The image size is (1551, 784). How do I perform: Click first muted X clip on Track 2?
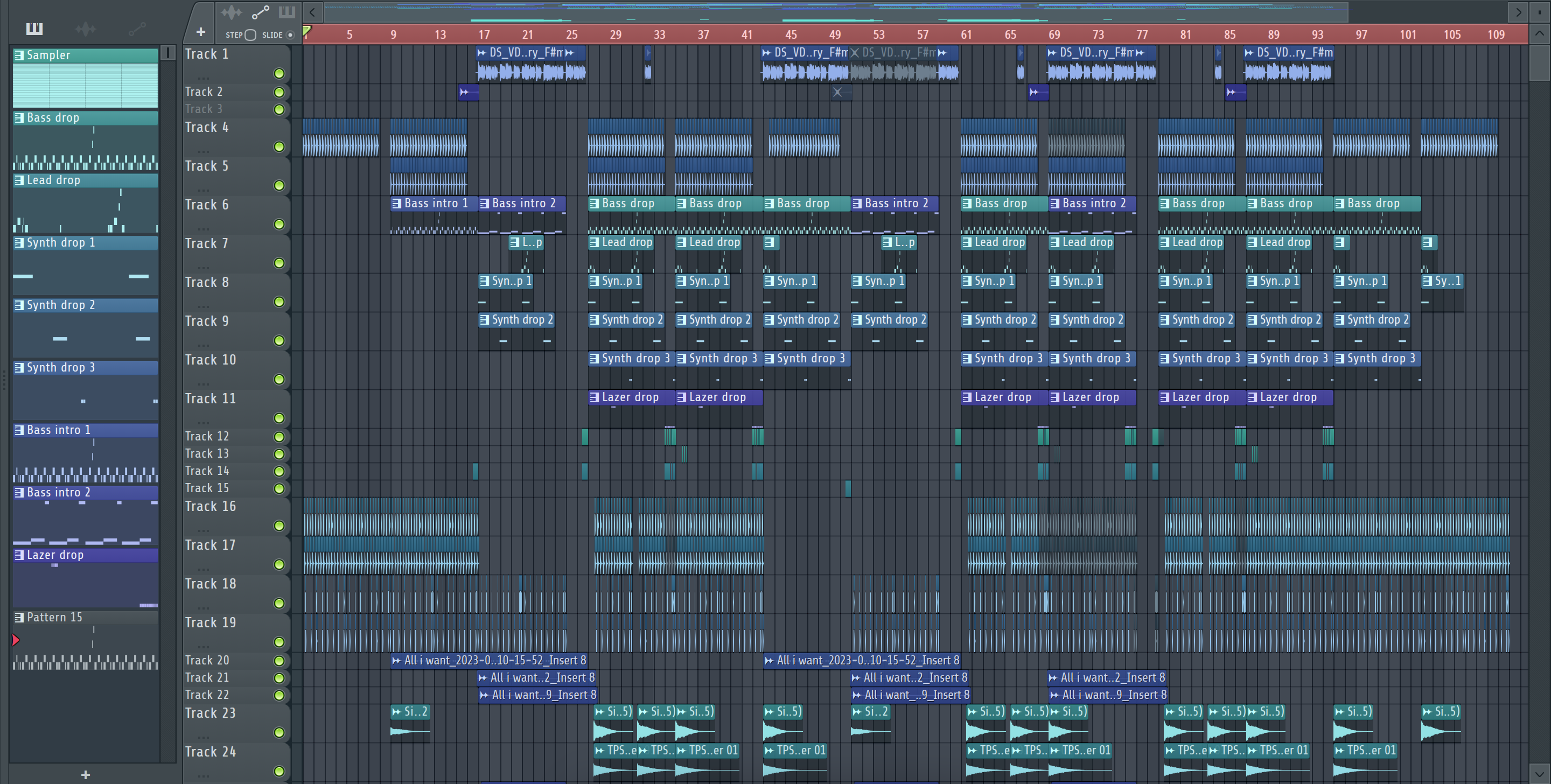point(841,92)
